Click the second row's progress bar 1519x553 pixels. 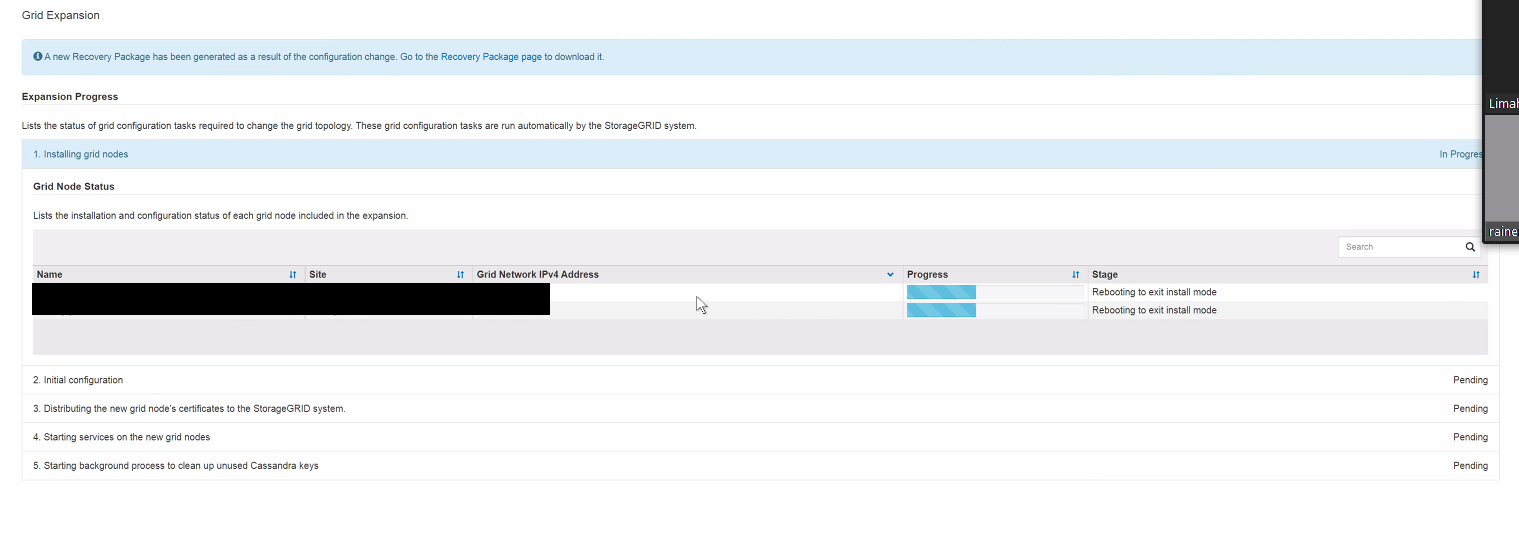[x=994, y=310]
